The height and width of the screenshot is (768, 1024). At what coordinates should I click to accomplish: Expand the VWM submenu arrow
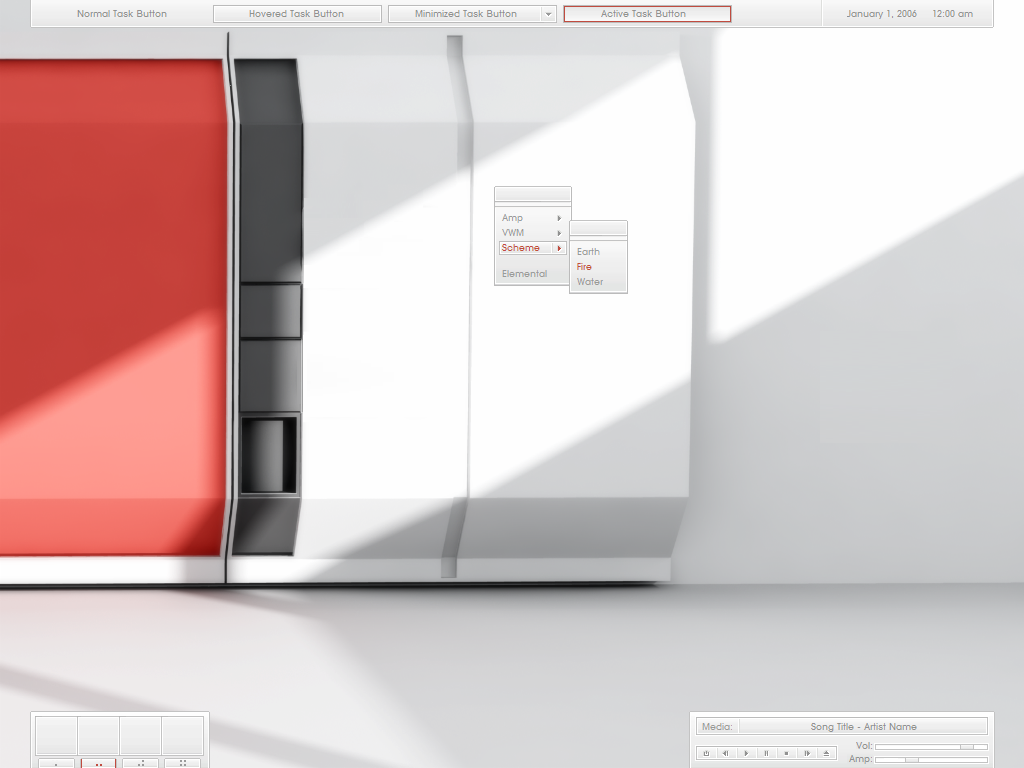point(559,233)
